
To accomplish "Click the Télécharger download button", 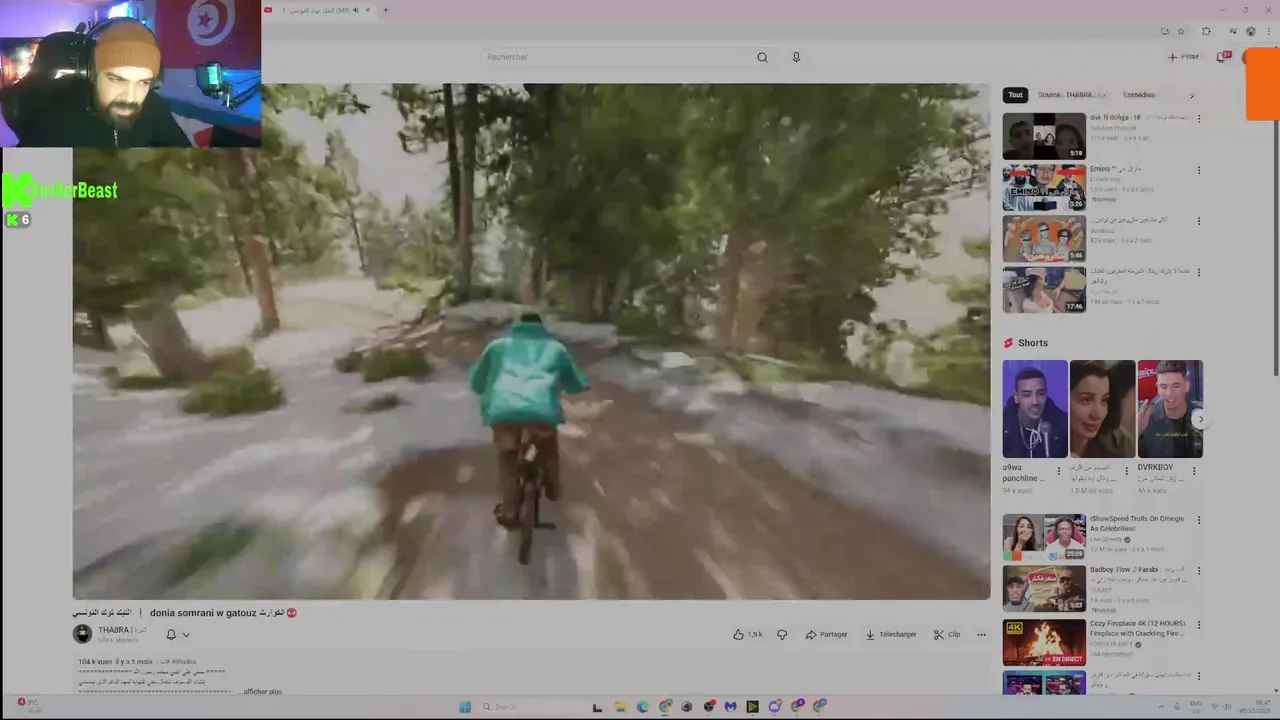I will tap(890, 634).
